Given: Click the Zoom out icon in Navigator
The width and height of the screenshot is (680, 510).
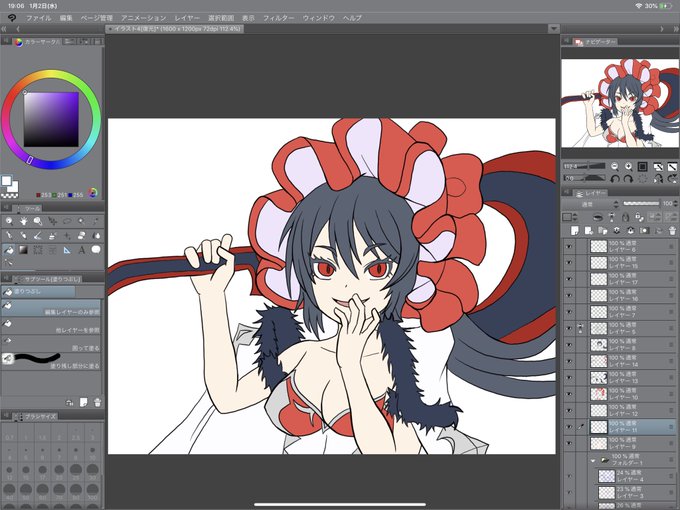Looking at the screenshot, I should coord(615,167).
